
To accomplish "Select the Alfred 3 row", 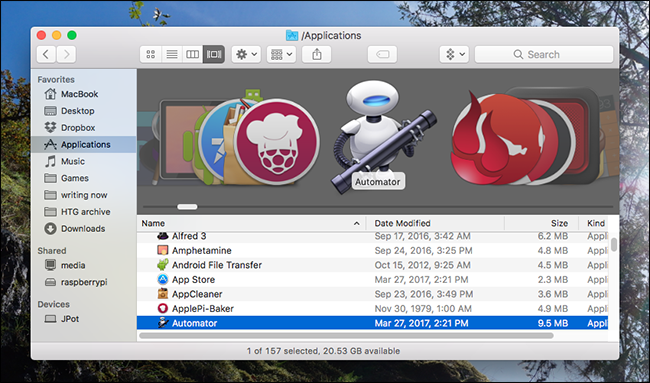I will 372,236.
